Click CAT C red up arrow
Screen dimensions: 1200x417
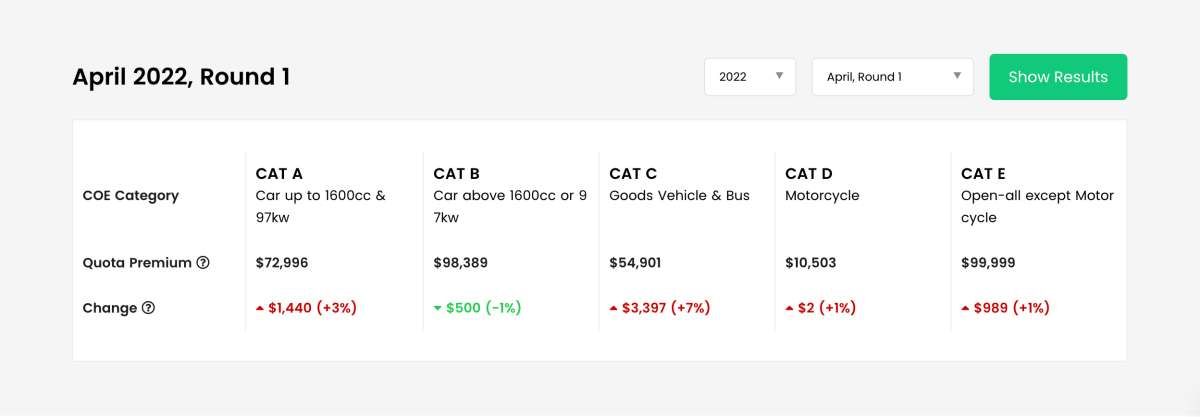(613, 308)
